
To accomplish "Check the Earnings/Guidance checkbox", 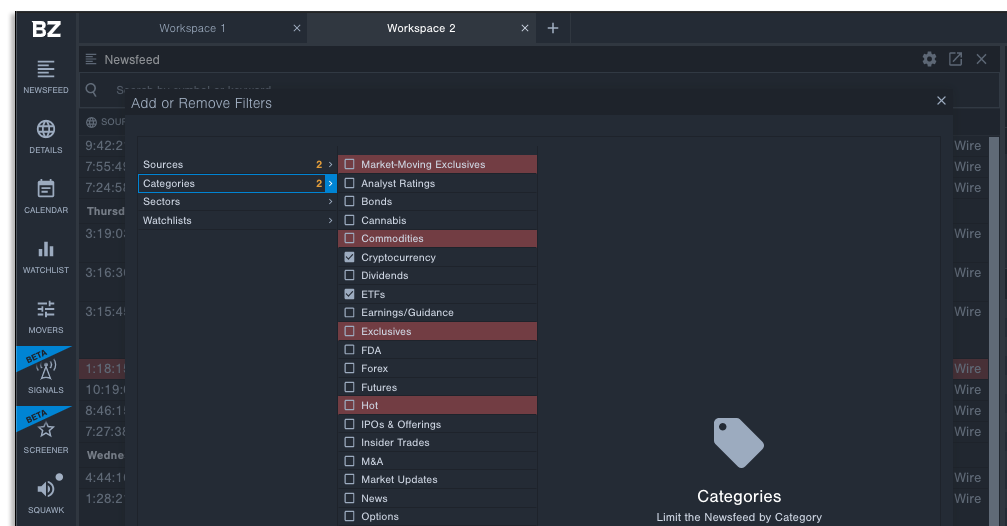I will tap(349, 312).
